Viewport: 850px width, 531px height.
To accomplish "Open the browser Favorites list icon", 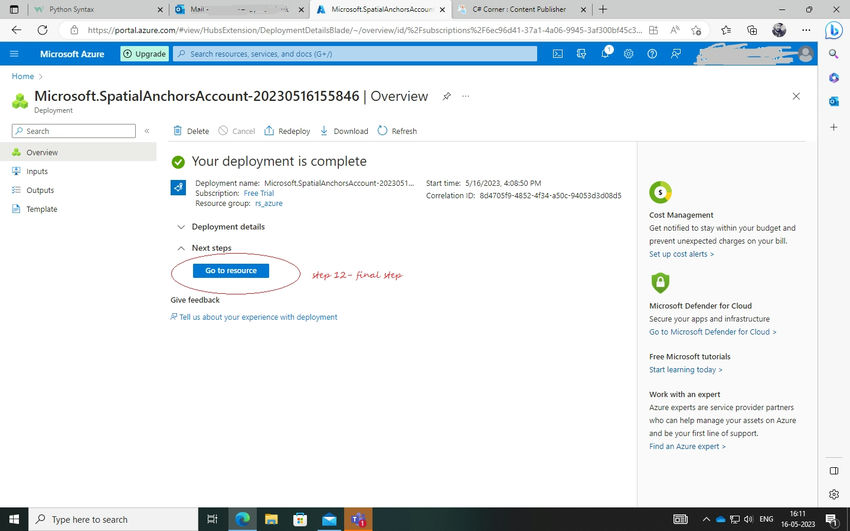I will (x=726, y=30).
